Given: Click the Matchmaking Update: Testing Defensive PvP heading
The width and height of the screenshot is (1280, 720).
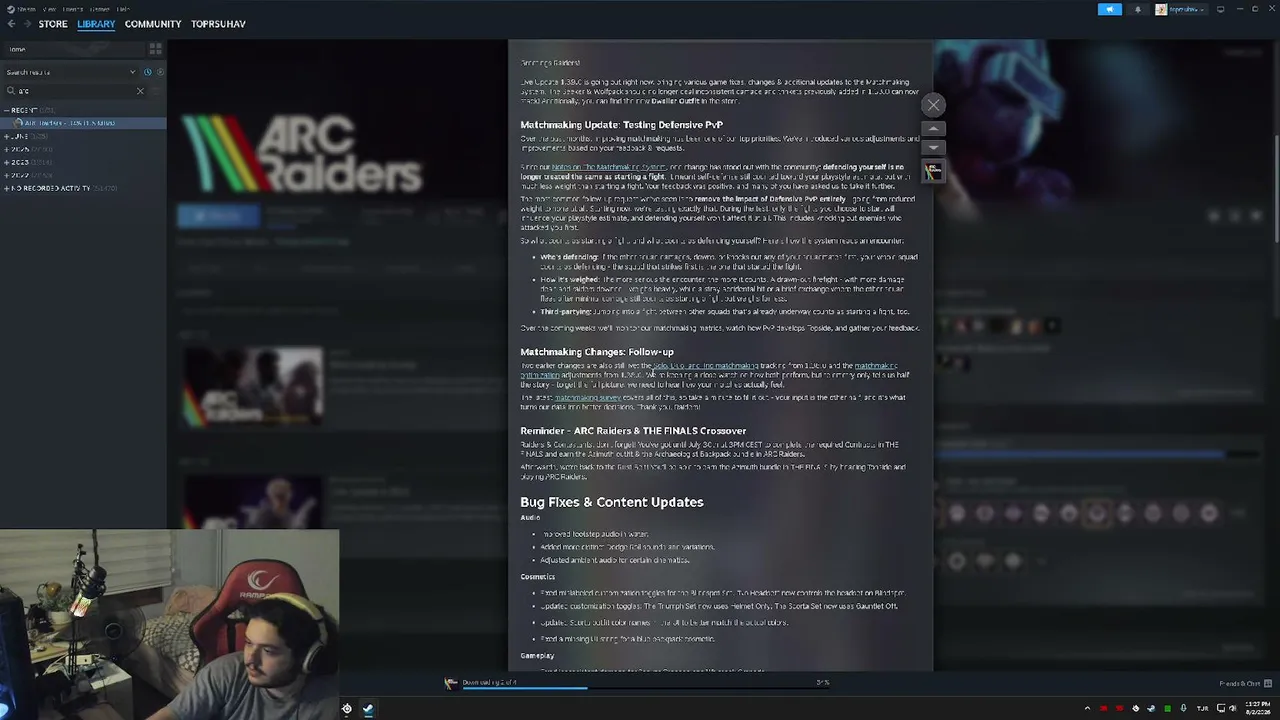Looking at the screenshot, I should point(621,125).
